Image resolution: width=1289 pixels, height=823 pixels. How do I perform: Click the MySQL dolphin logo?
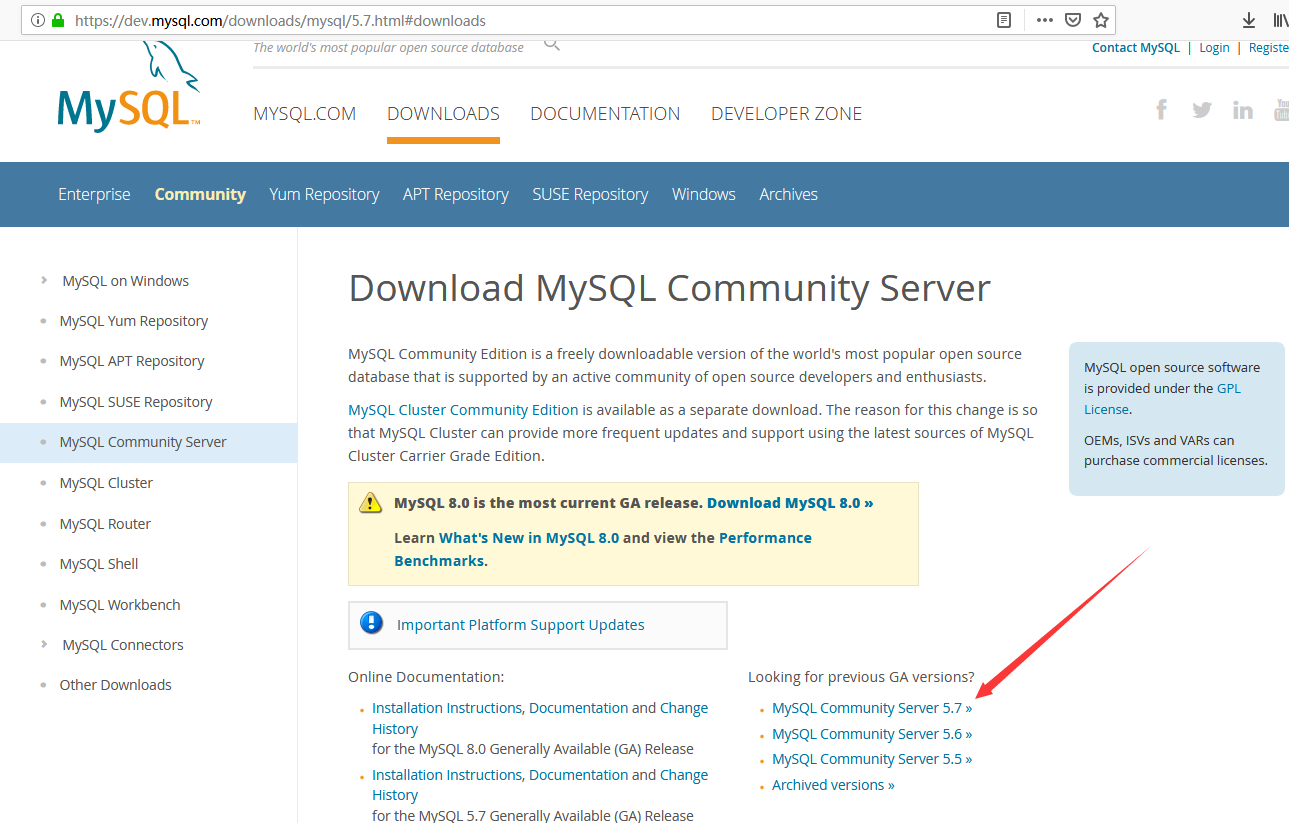click(130, 86)
